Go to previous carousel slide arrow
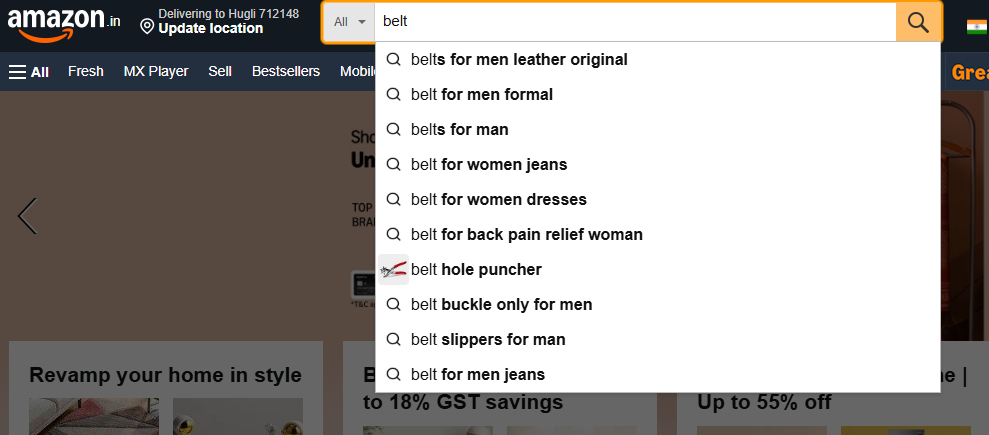The height and width of the screenshot is (435, 989). click(x=28, y=216)
